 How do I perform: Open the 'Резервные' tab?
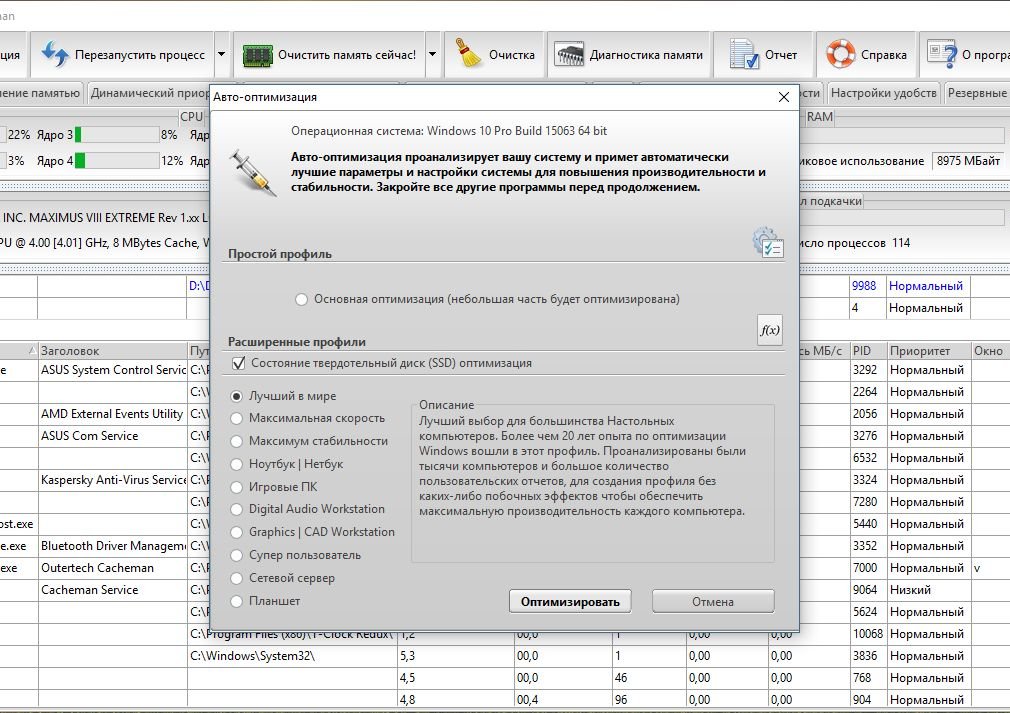point(976,93)
